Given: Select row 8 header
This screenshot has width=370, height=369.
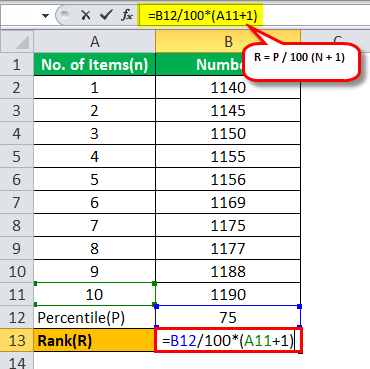Looking at the screenshot, I should (x=17, y=225).
